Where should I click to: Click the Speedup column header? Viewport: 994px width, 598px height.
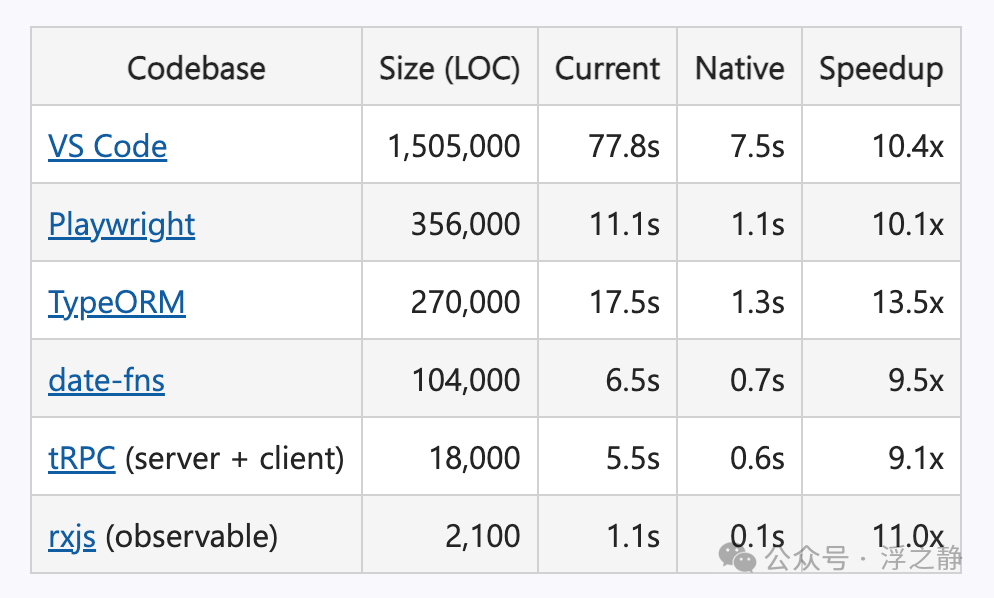coord(881,67)
